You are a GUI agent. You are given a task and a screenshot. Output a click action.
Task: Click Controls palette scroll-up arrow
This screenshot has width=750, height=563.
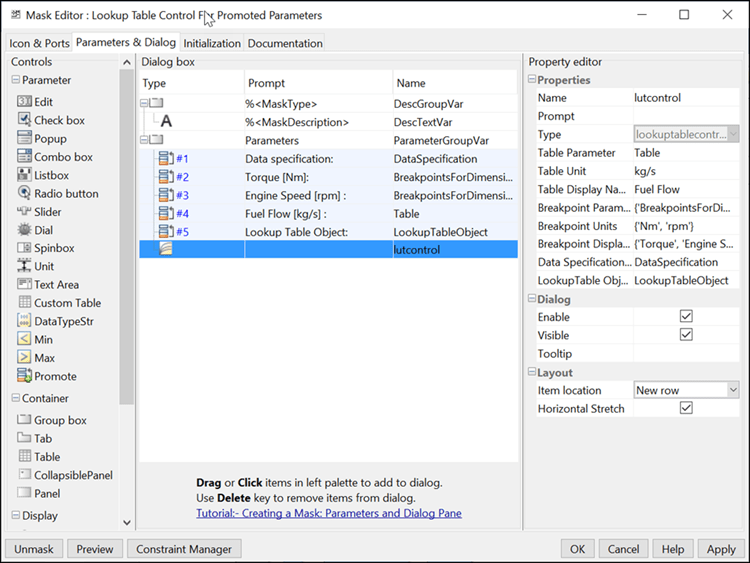[x=127, y=62]
